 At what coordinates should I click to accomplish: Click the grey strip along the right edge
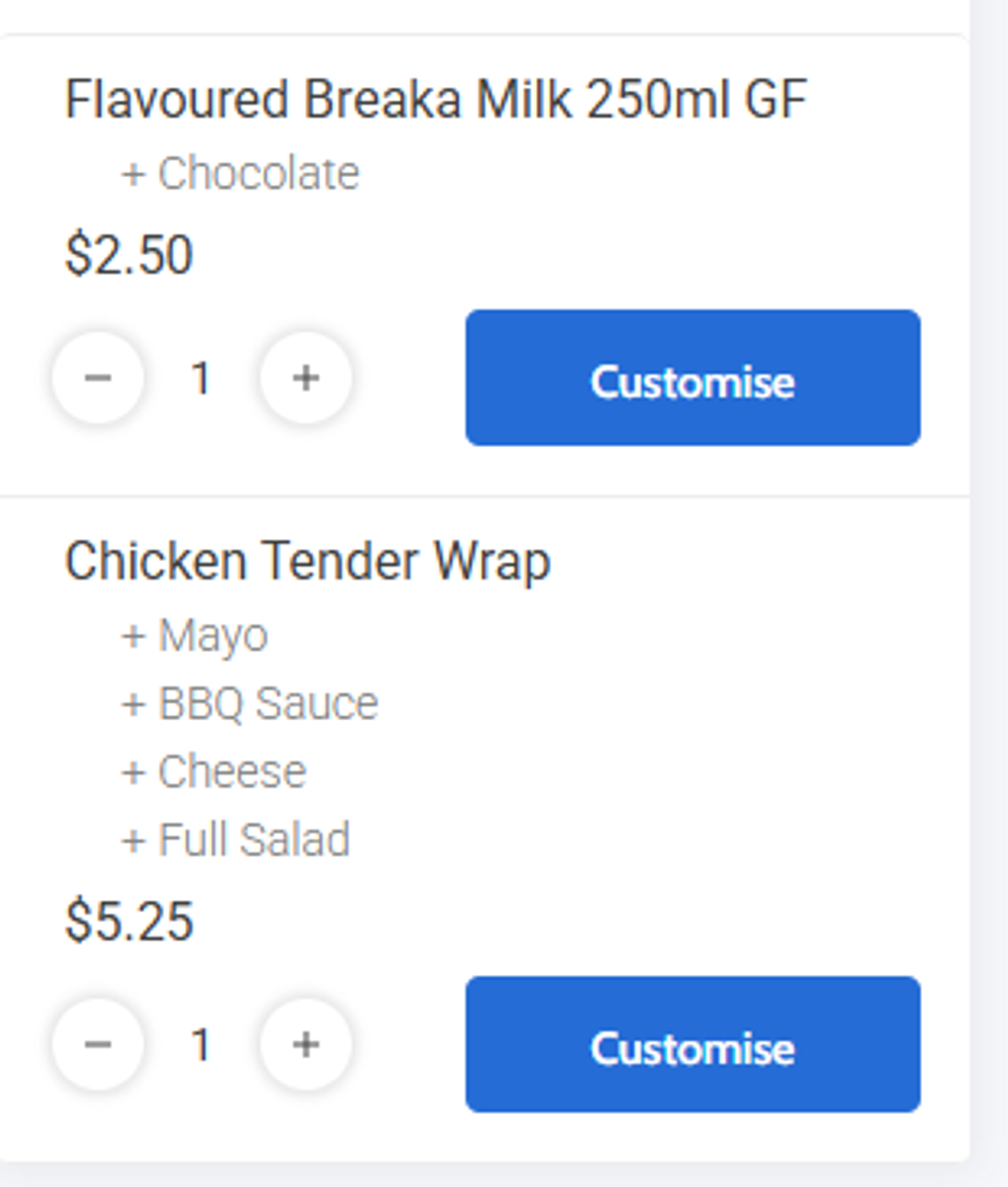(x=988, y=593)
